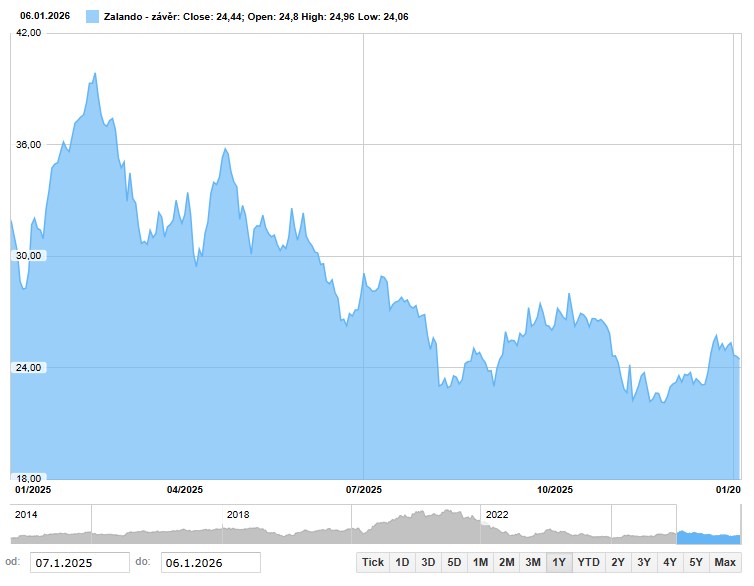This screenshot has width=754, height=586.
Task: Select the Tick range button
Action: pos(373,562)
